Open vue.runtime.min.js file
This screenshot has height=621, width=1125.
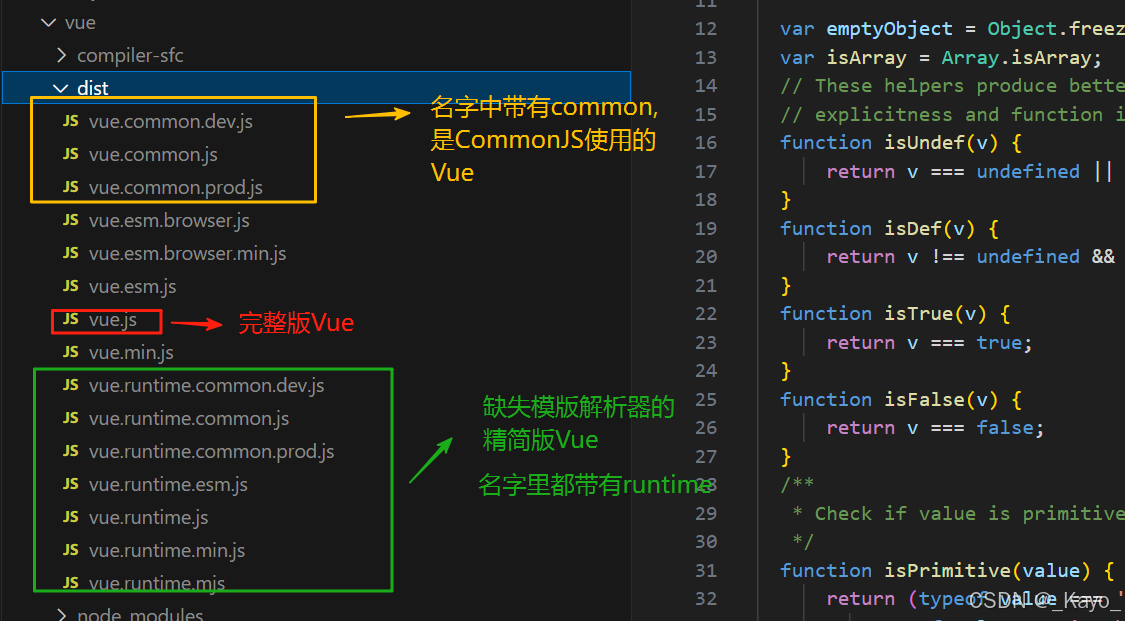tap(167, 550)
